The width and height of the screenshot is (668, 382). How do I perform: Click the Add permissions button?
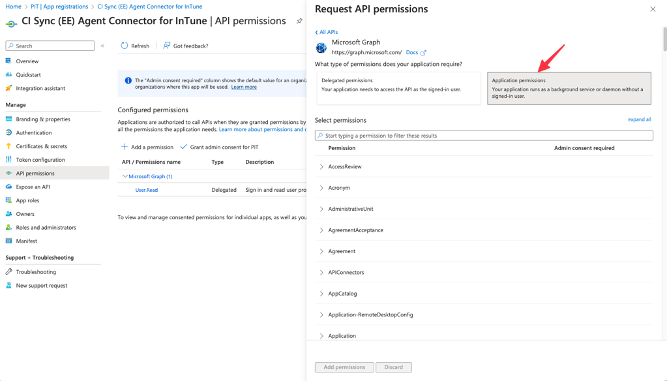point(344,367)
